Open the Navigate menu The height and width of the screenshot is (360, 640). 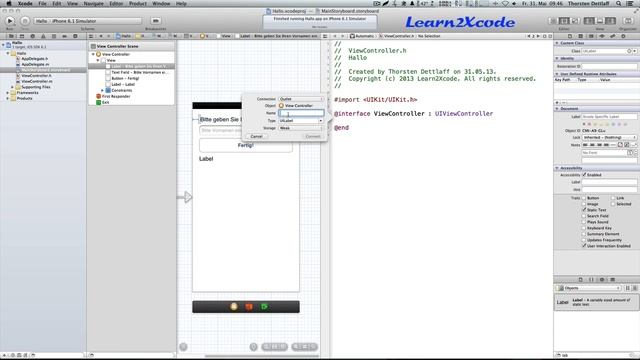click(93, 3)
